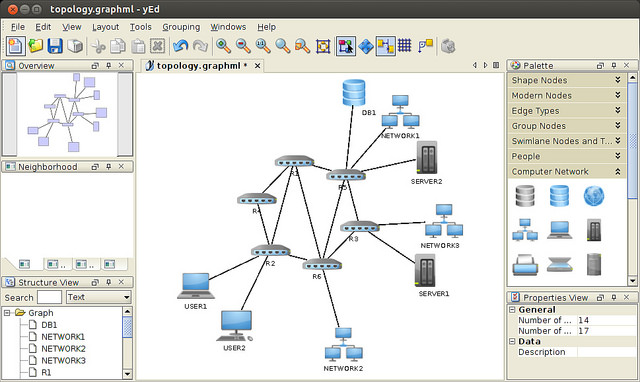The width and height of the screenshot is (640, 382).
Task: Open the Layout menu
Action: 105,27
